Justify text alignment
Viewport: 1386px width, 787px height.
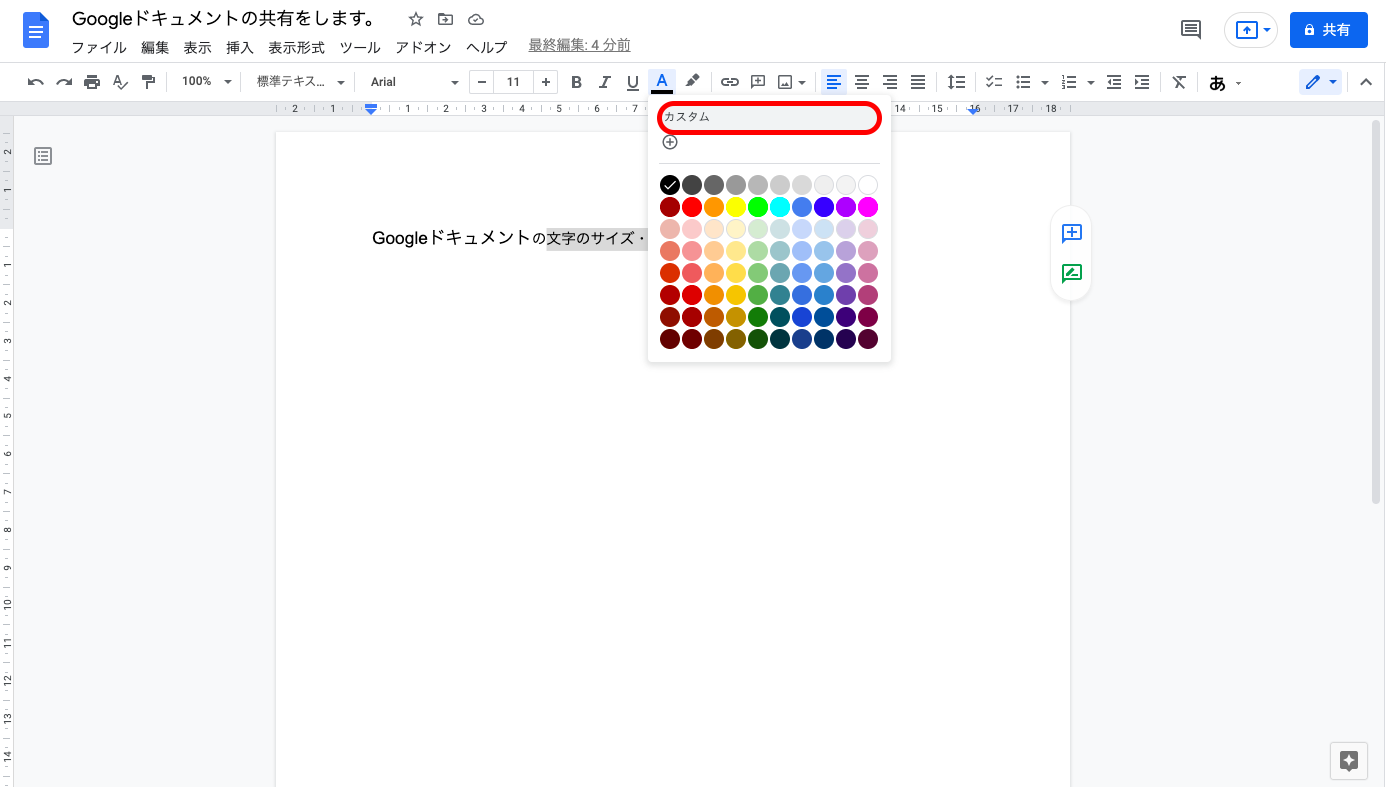point(918,82)
